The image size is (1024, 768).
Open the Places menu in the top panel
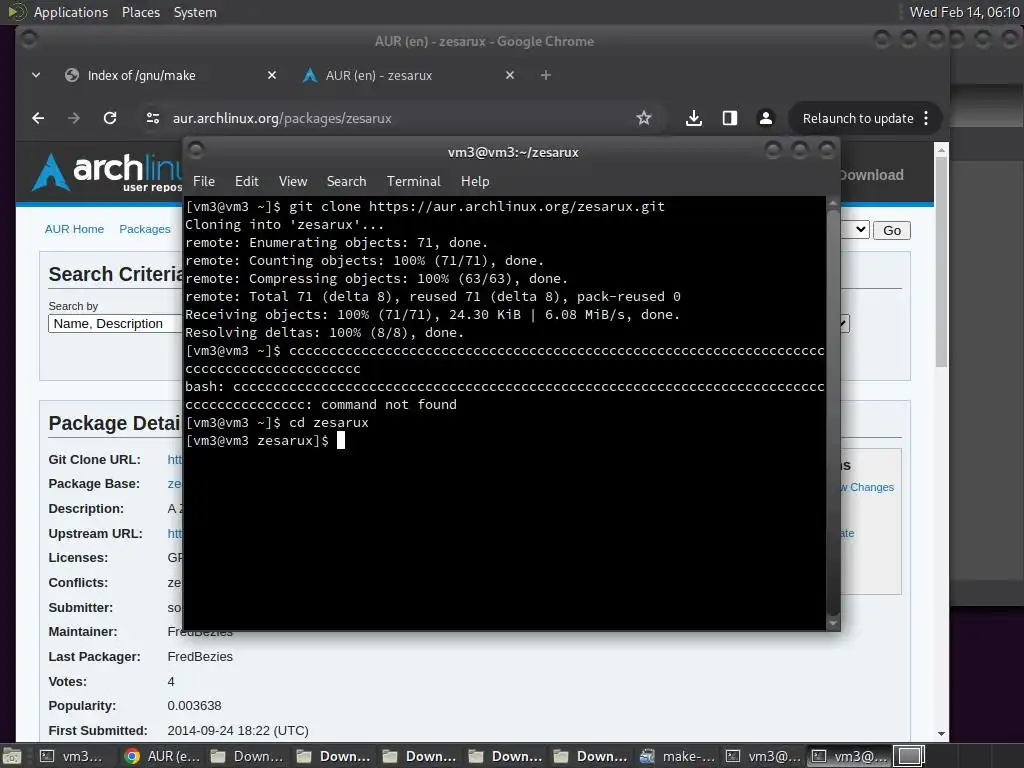click(x=141, y=12)
